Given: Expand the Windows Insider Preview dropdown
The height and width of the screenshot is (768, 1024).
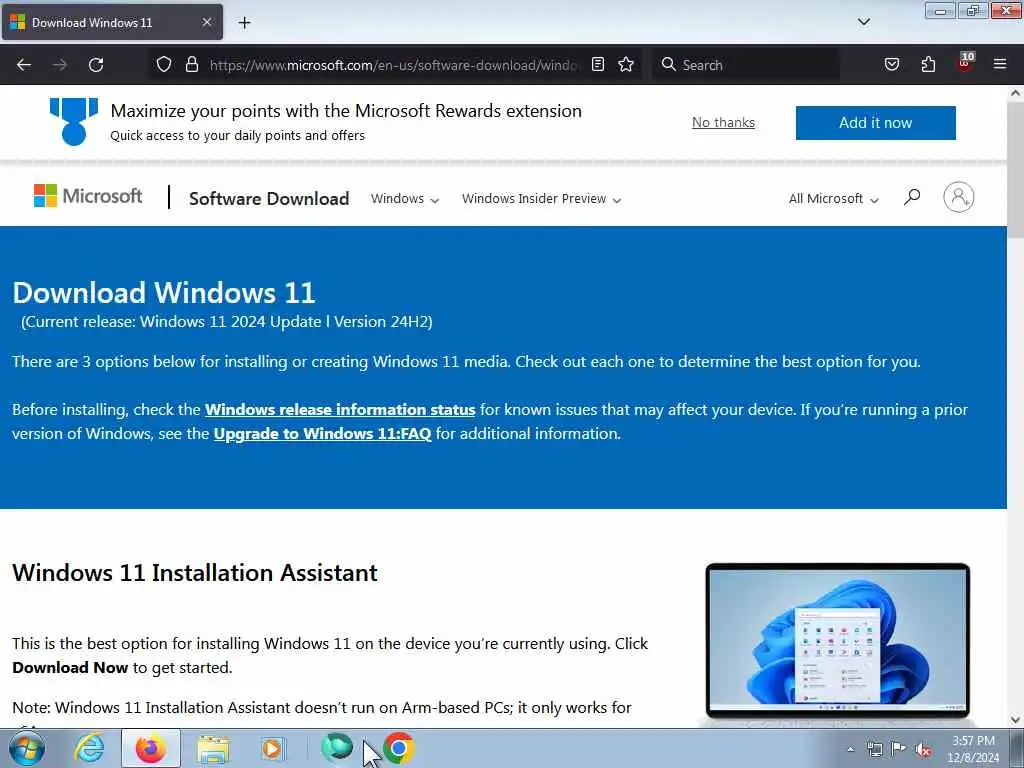Looking at the screenshot, I should pyautogui.click(x=541, y=199).
